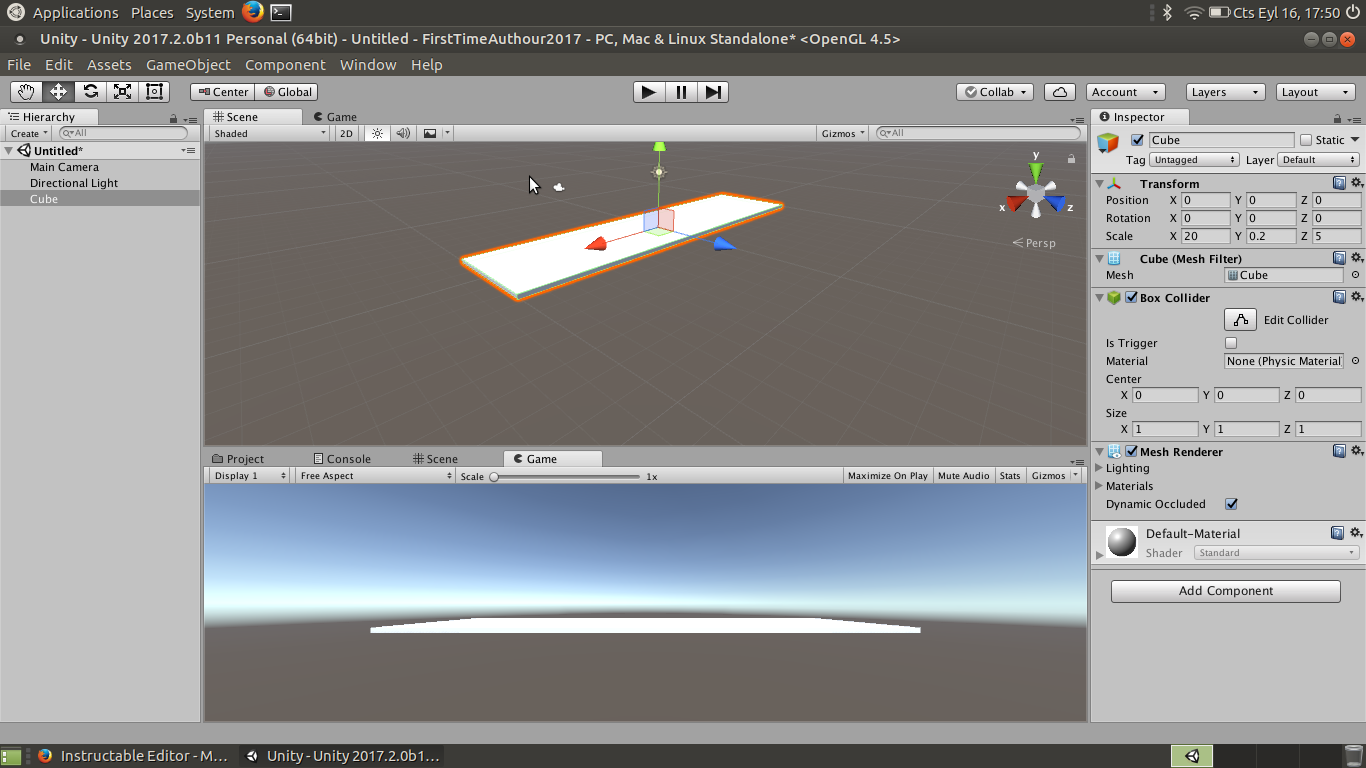Step one frame forward
This screenshot has width=1366, height=768.
click(x=713, y=92)
